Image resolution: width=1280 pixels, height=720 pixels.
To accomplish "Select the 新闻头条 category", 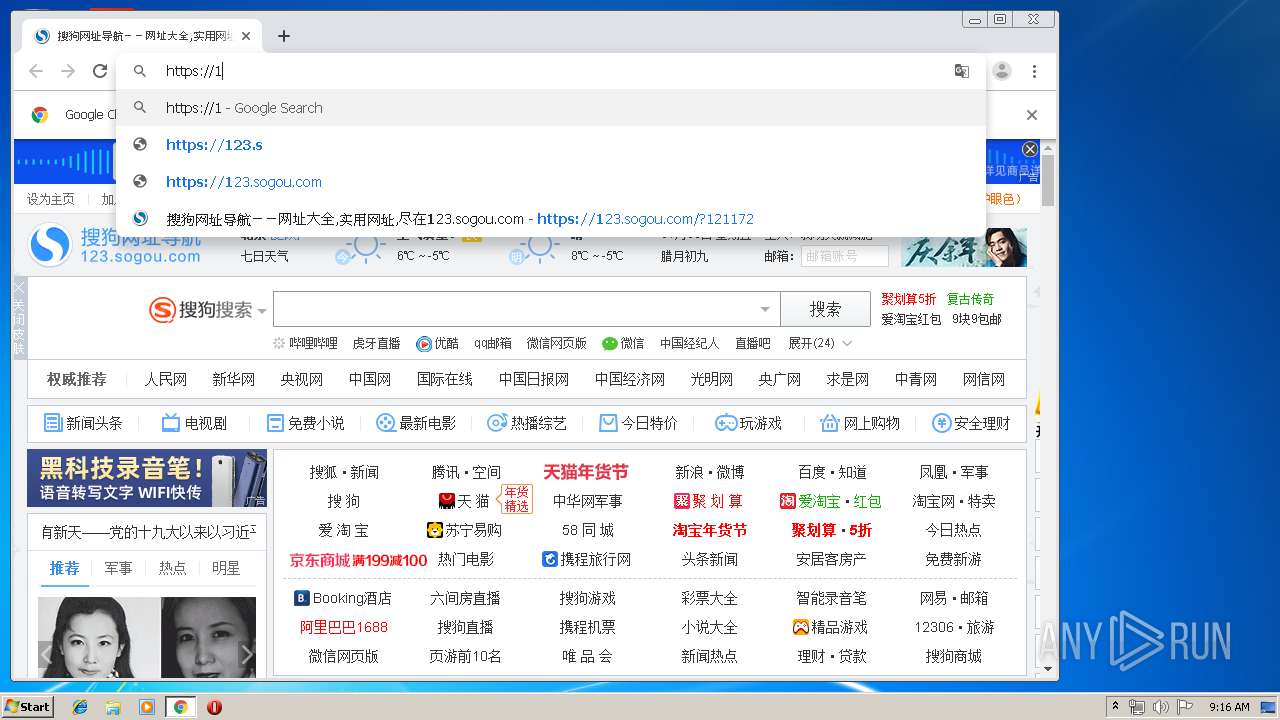I will coord(84,423).
